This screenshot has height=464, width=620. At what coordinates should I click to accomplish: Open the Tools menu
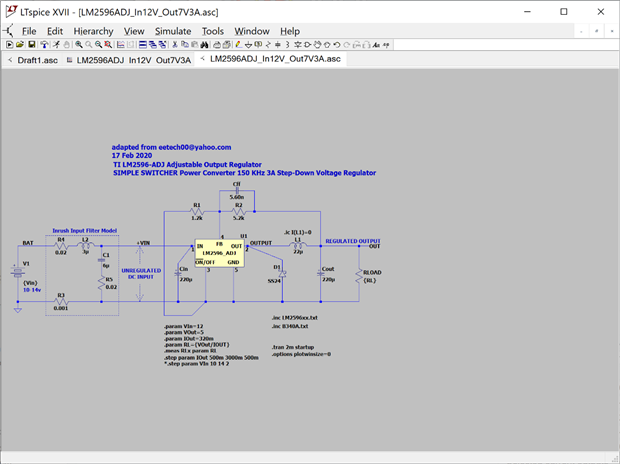point(213,31)
